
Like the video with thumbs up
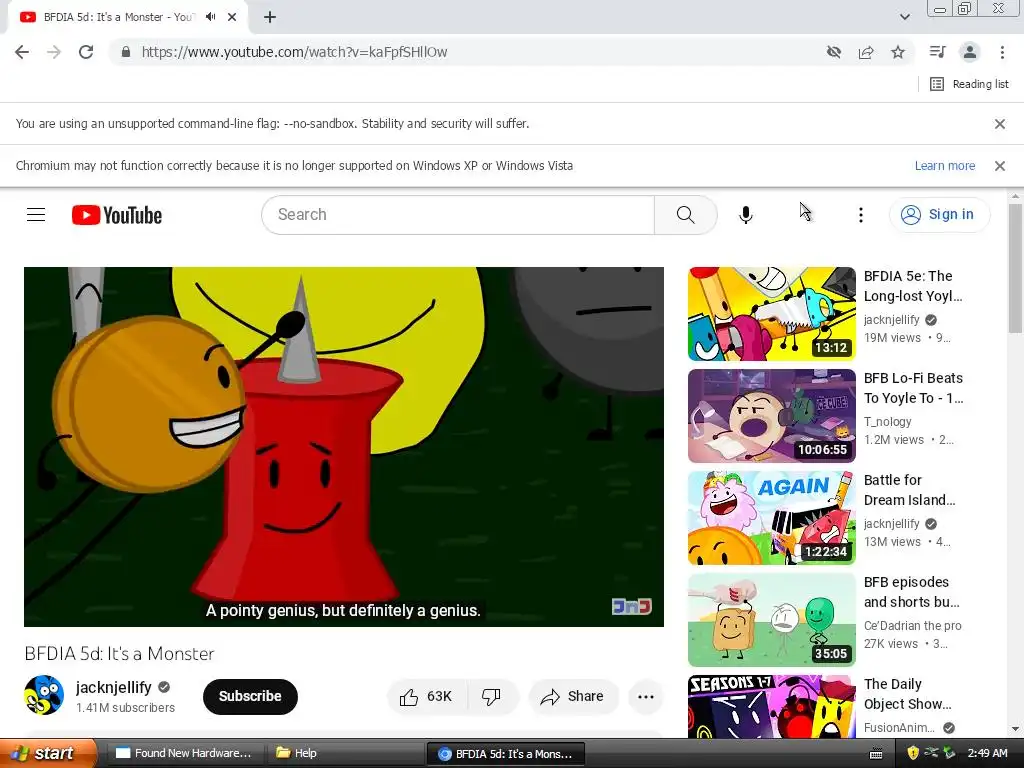pyautogui.click(x=427, y=697)
